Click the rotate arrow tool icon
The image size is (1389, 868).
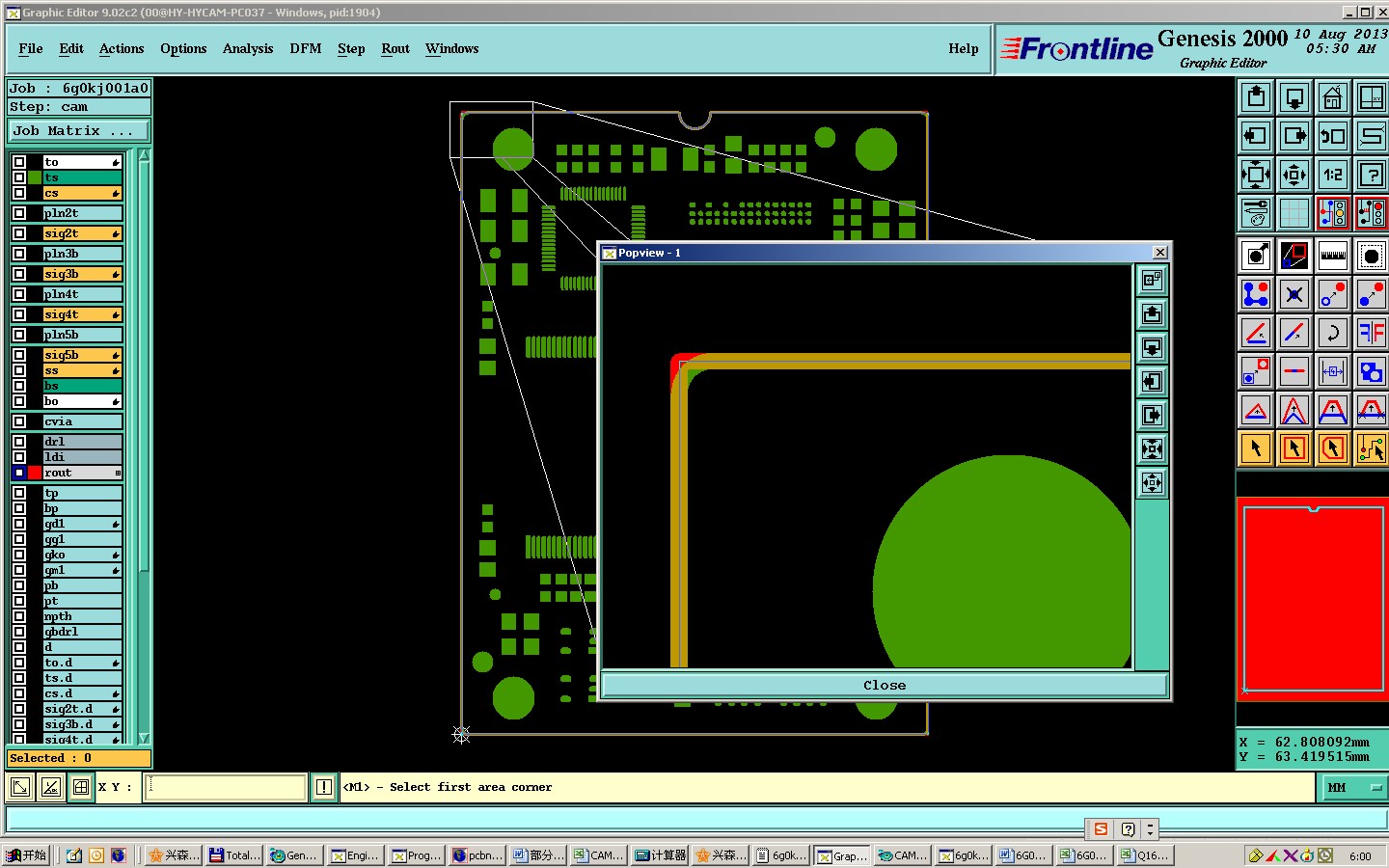(1333, 333)
